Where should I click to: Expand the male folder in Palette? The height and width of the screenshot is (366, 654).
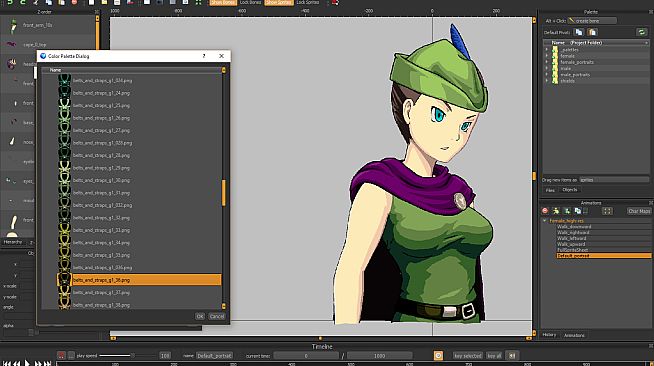pos(547,68)
